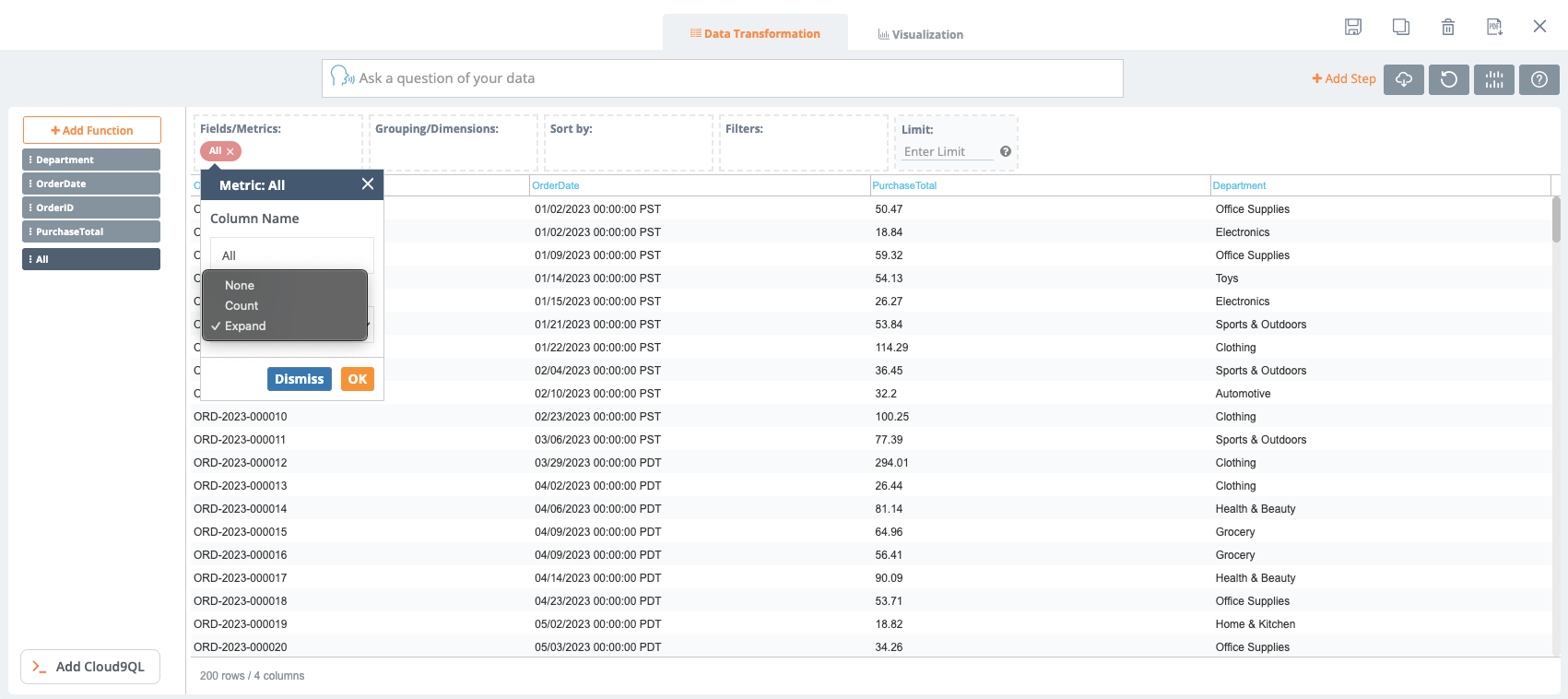Click the Add Function button
This screenshot has height=699, width=1568.
(x=92, y=130)
